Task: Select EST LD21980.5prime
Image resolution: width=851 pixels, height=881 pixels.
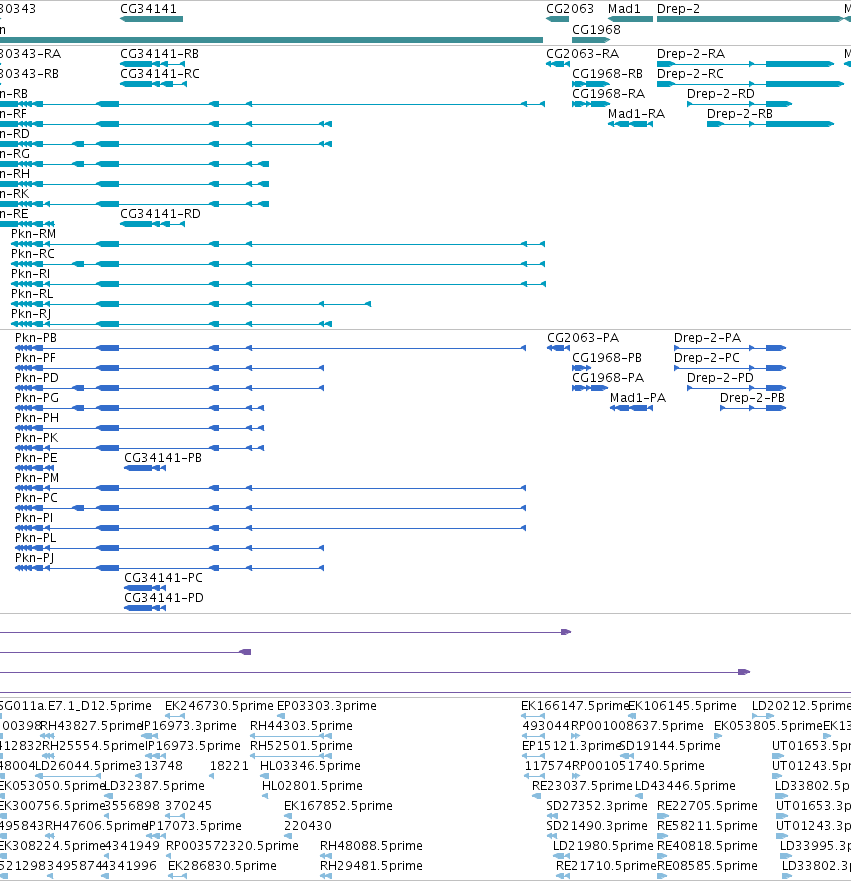Action: (603, 846)
